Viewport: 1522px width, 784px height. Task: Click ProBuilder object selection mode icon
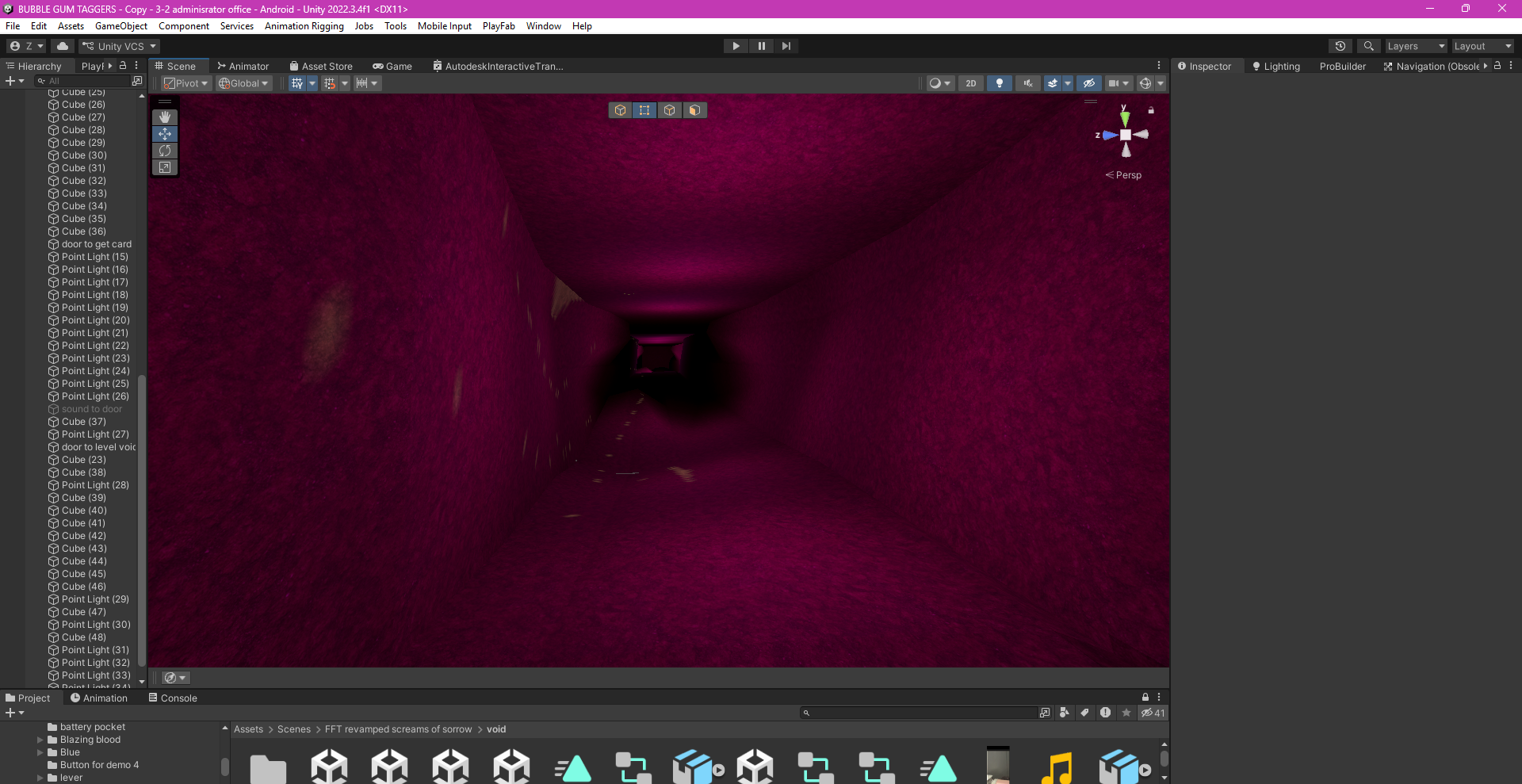pyautogui.click(x=621, y=110)
